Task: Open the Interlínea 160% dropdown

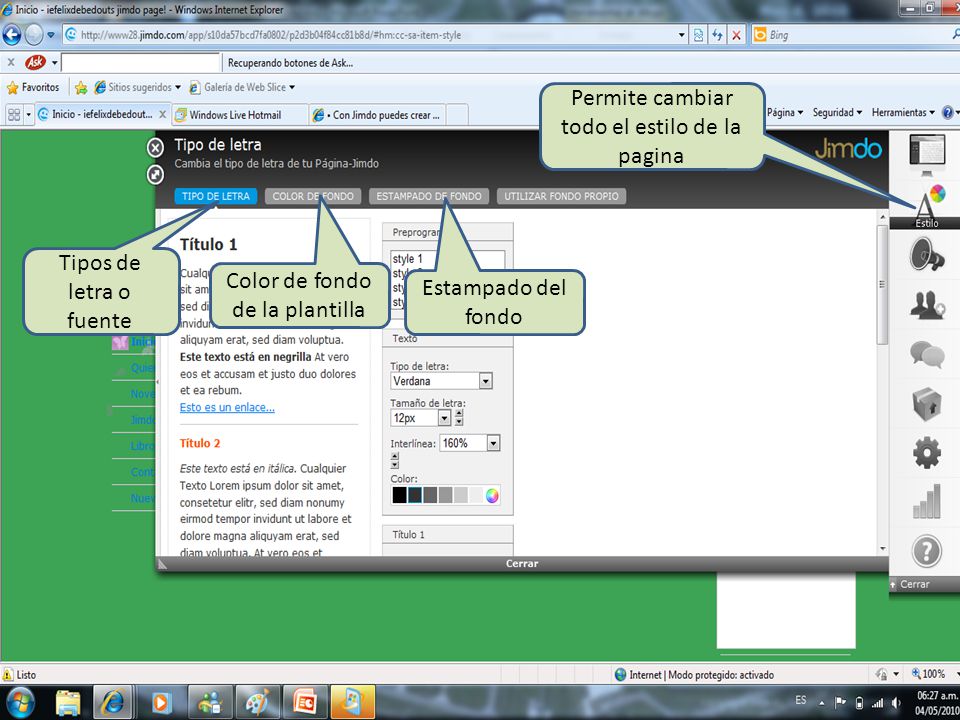Action: 493,443
